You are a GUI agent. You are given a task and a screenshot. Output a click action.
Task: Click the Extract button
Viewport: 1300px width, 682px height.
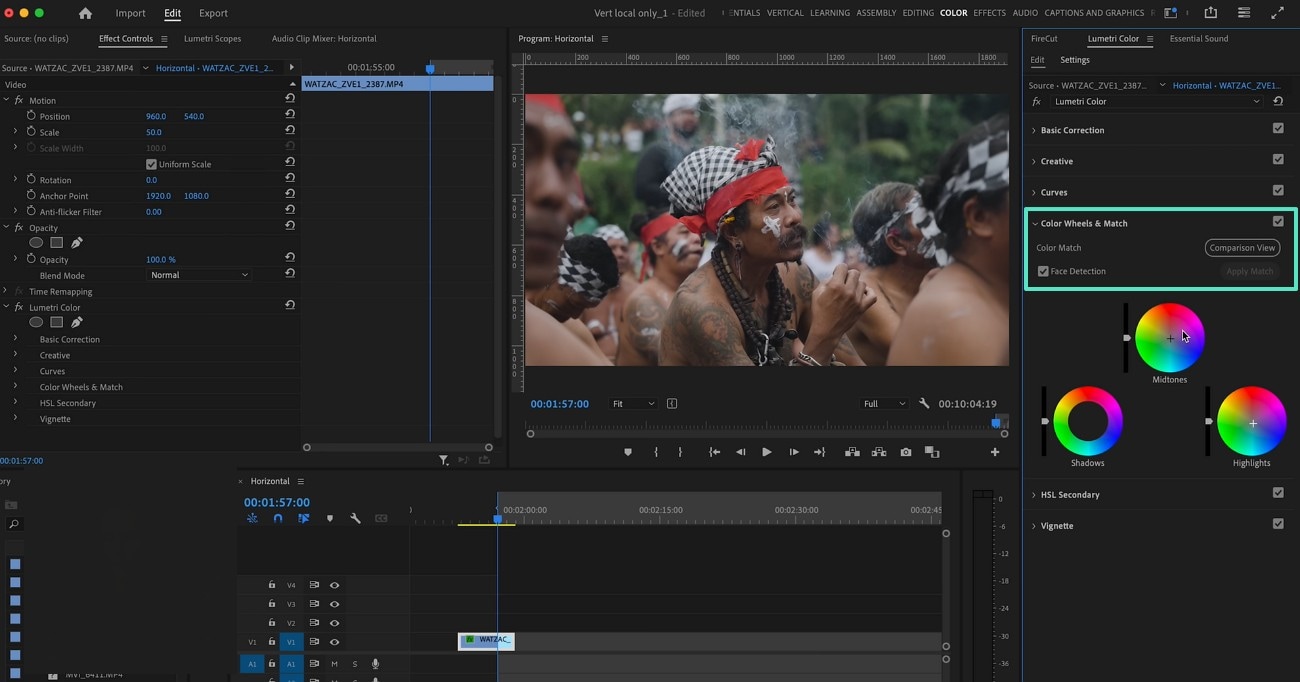879,452
